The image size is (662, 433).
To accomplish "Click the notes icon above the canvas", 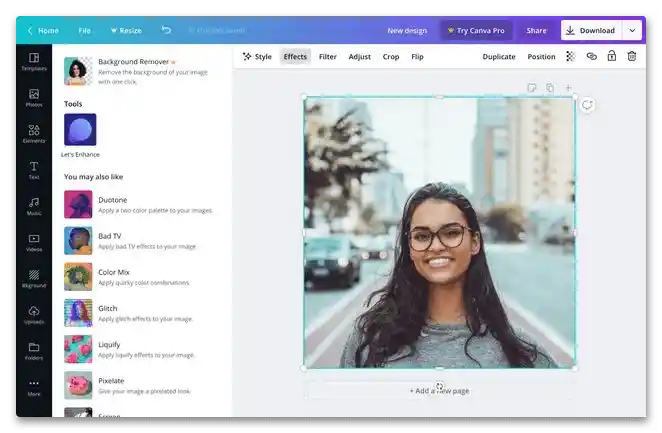I will tap(532, 88).
